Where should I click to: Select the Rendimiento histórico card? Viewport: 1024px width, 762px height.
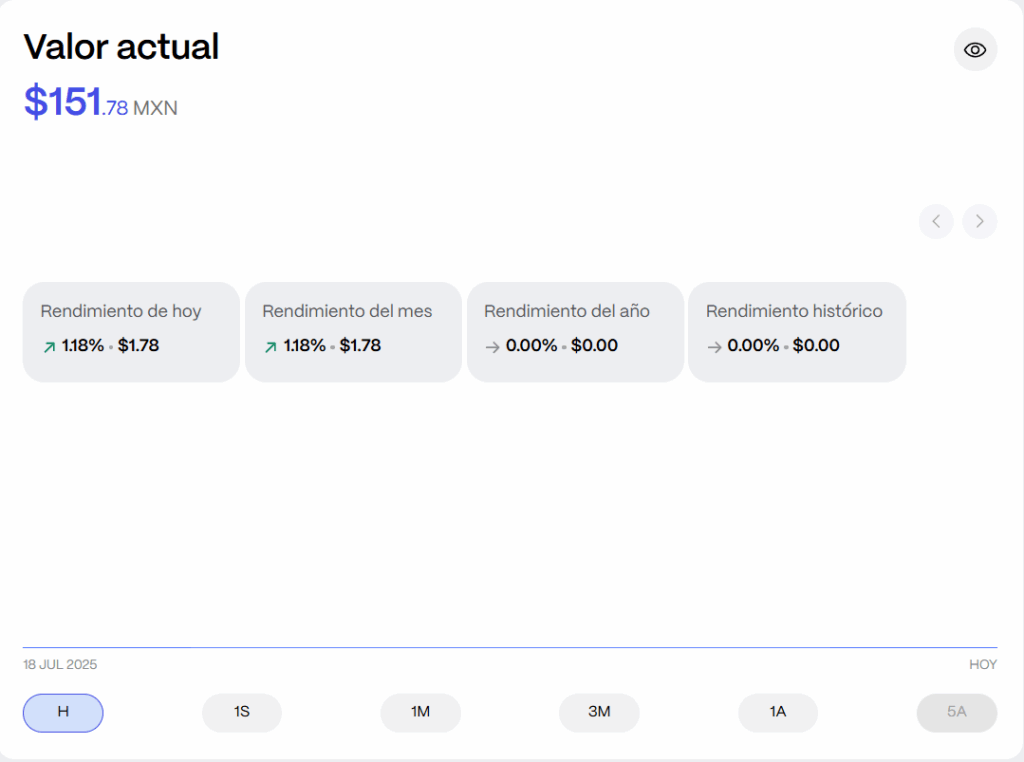click(797, 331)
